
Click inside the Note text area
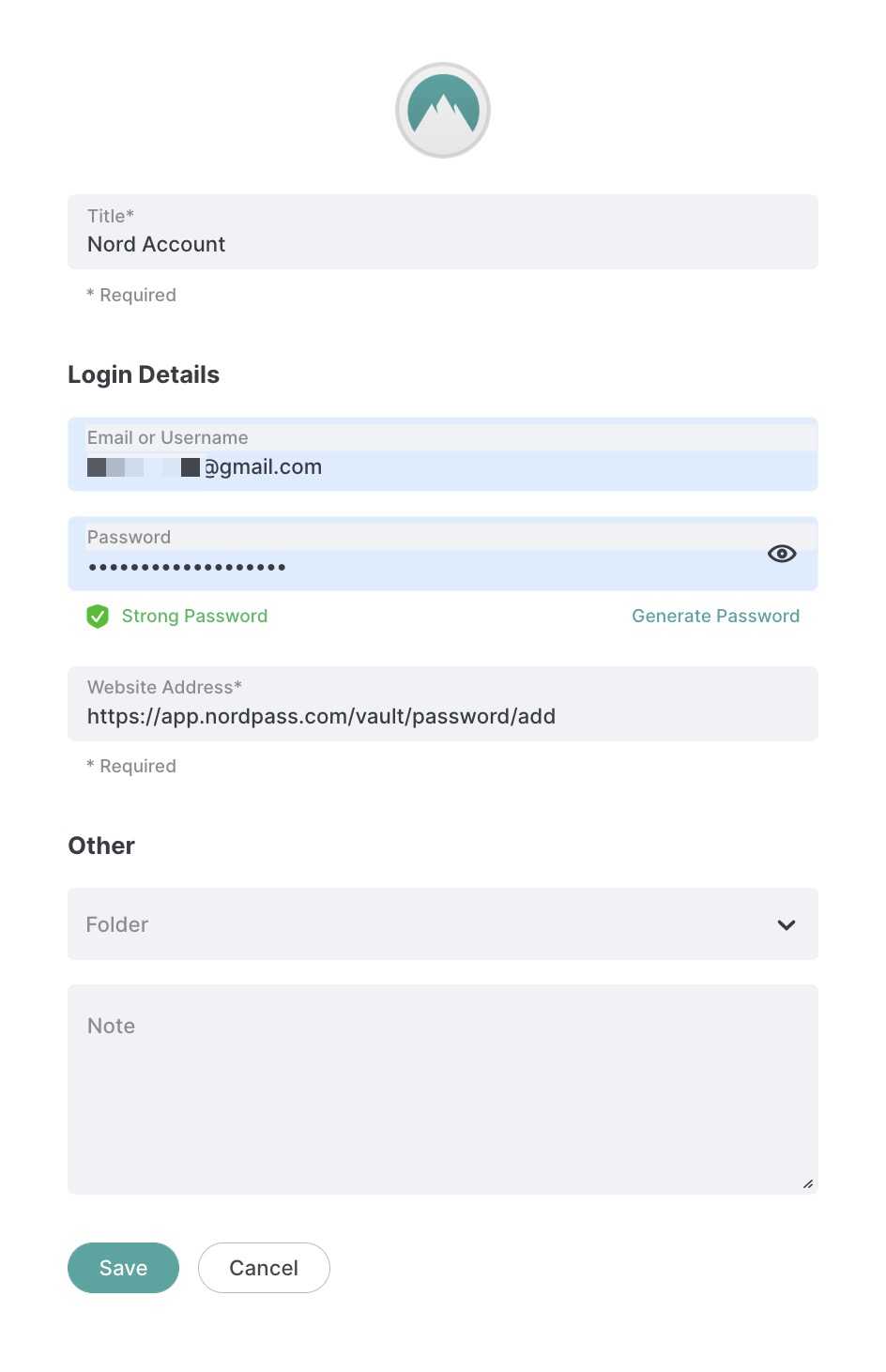click(443, 1090)
